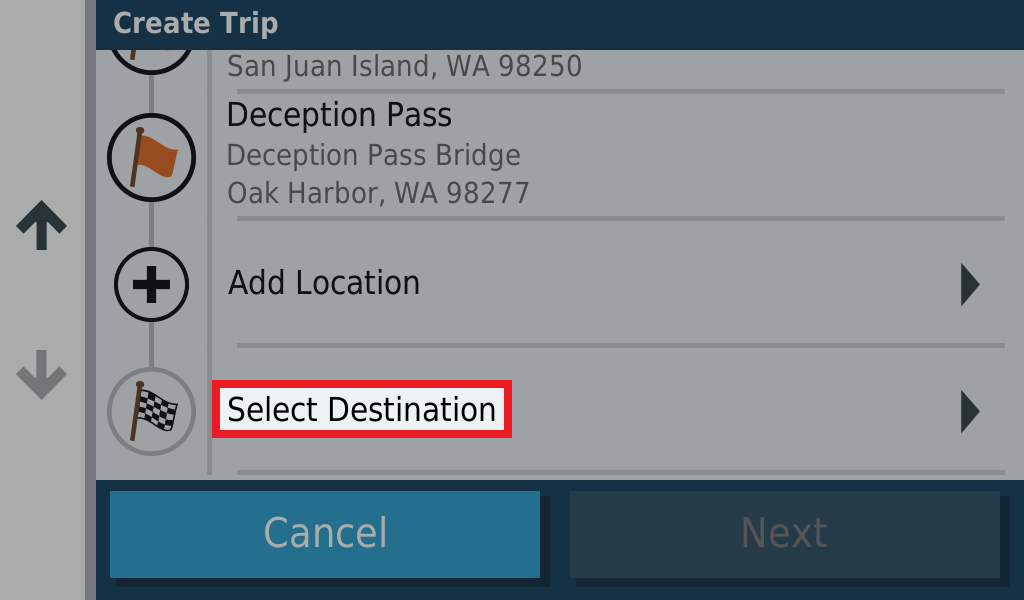Tap the partially visible top flag icon
Viewport: 1024px width, 600px height.
[x=152, y=62]
